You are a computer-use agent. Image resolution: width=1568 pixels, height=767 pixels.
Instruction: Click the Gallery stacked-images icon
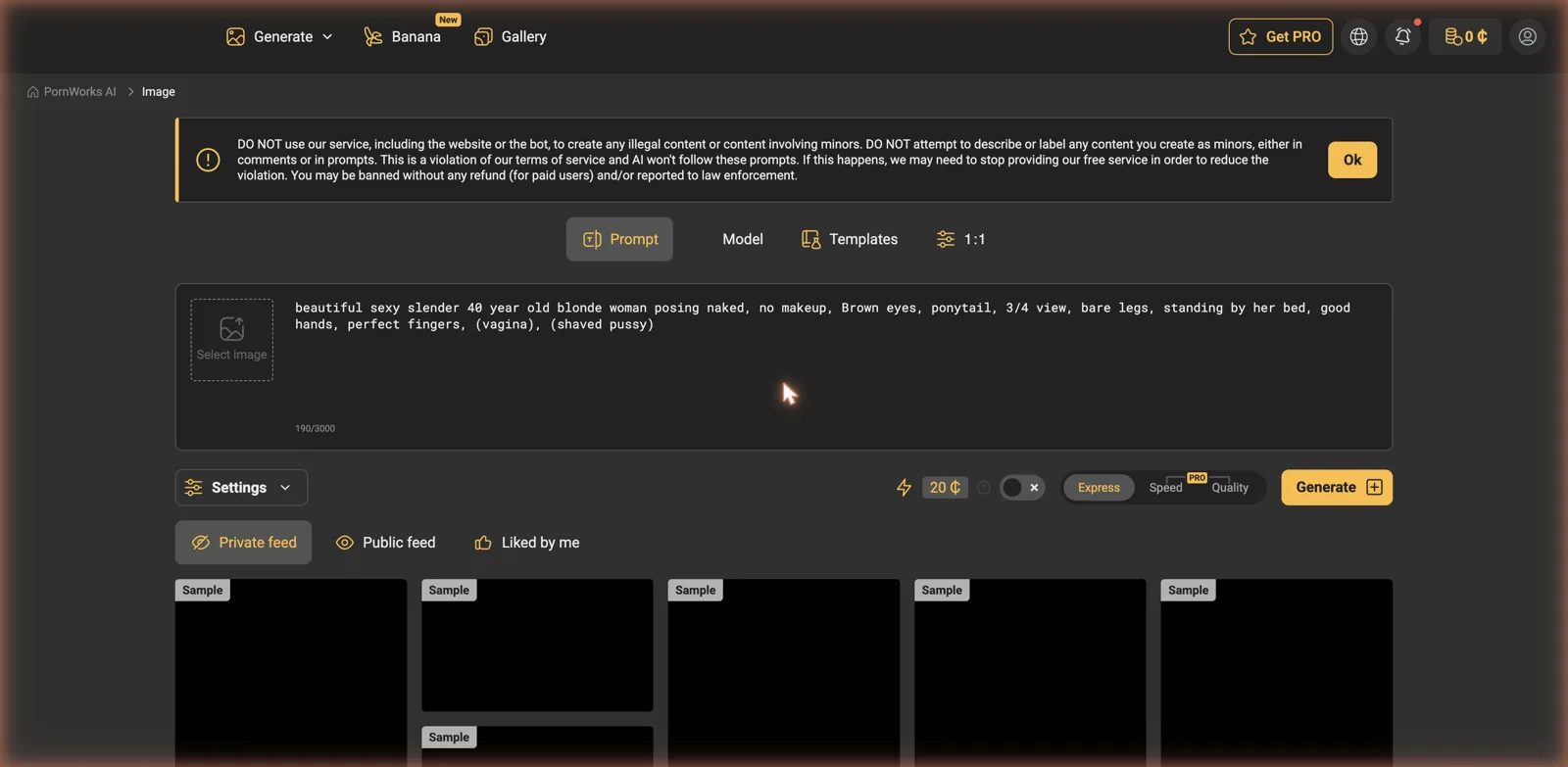pyautogui.click(x=483, y=37)
